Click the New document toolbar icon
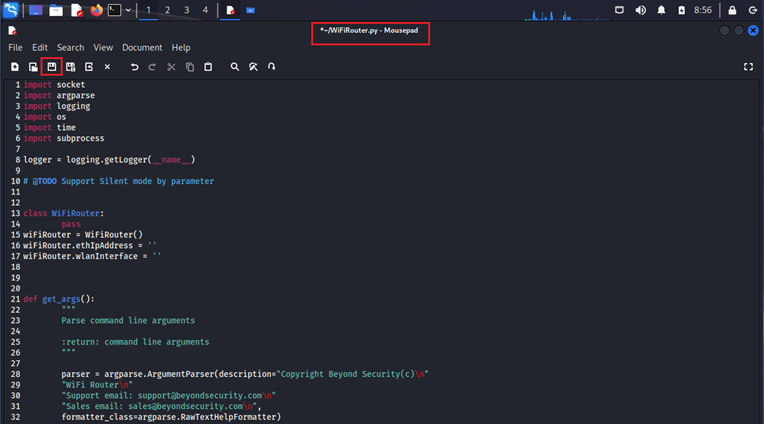764x424 pixels. 15,67
